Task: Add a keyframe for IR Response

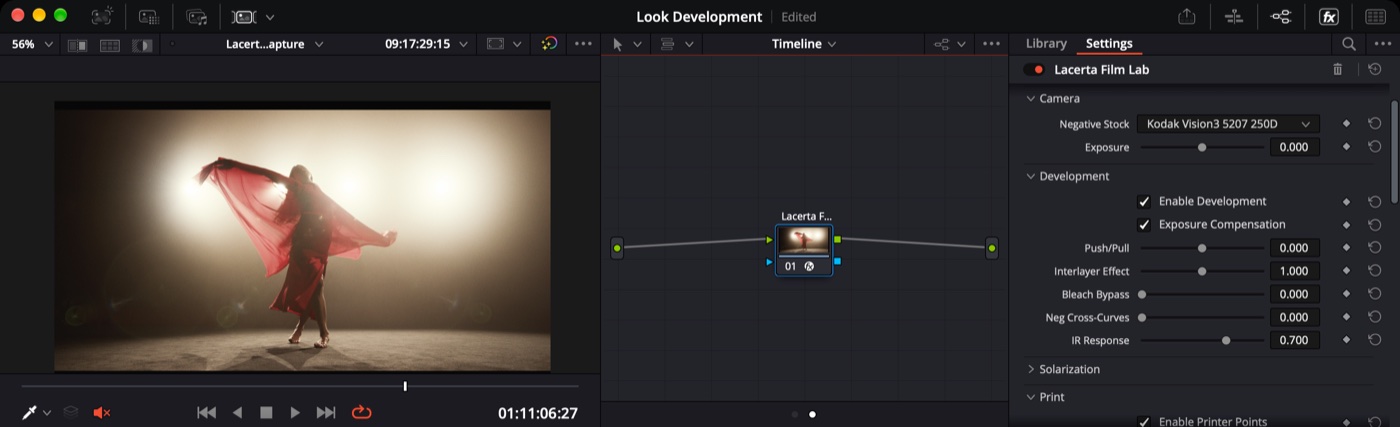Action: click(x=1346, y=340)
